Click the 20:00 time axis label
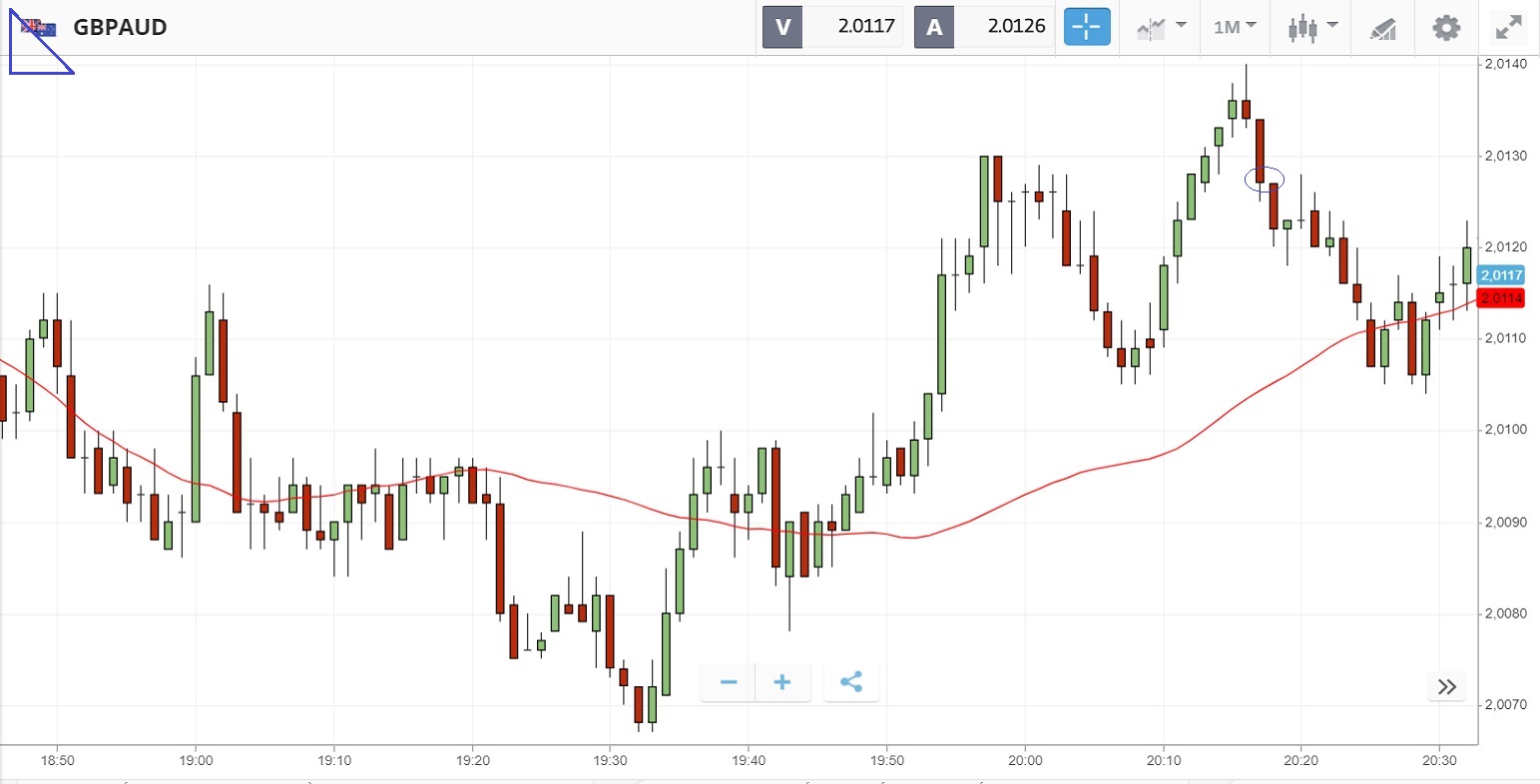The image size is (1540, 784). click(x=1024, y=760)
